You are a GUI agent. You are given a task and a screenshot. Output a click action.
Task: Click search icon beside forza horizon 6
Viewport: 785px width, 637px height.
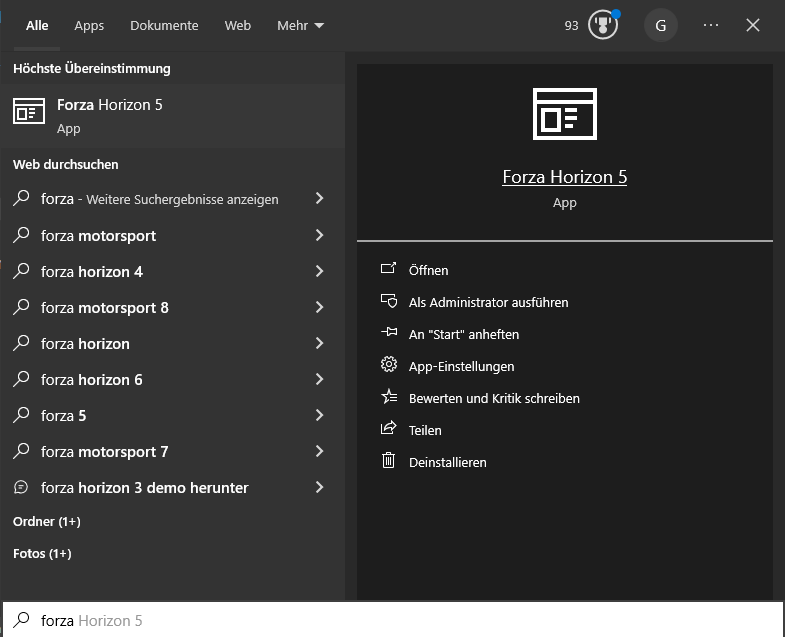(21, 379)
